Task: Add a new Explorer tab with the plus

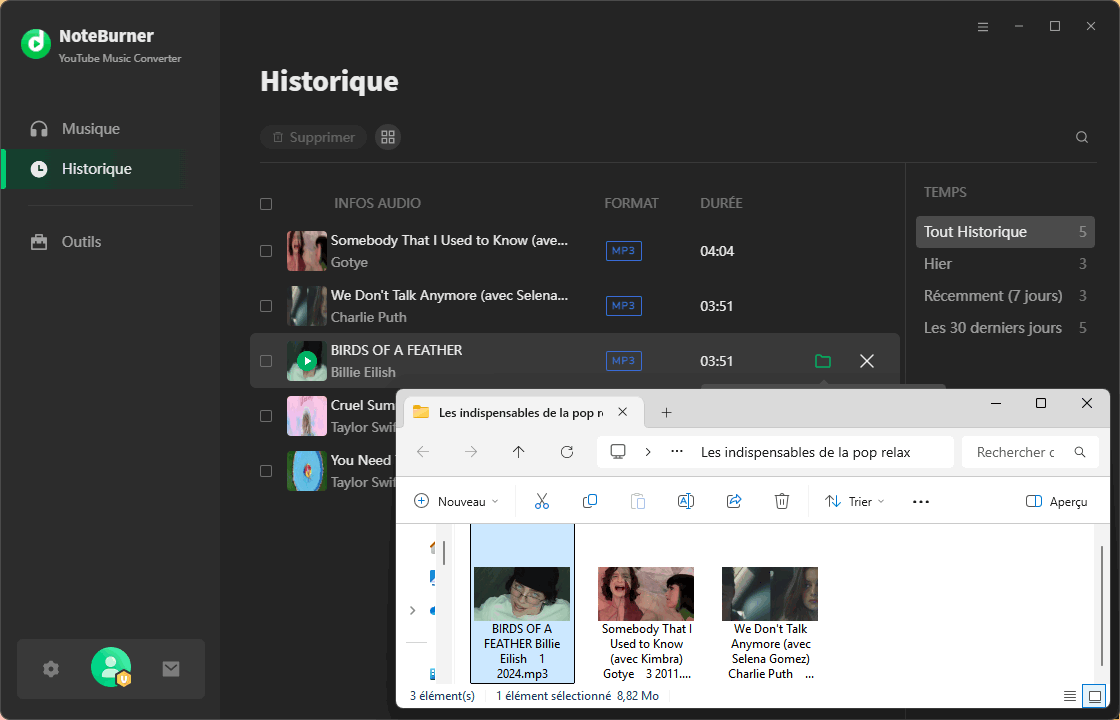Action: (x=666, y=412)
